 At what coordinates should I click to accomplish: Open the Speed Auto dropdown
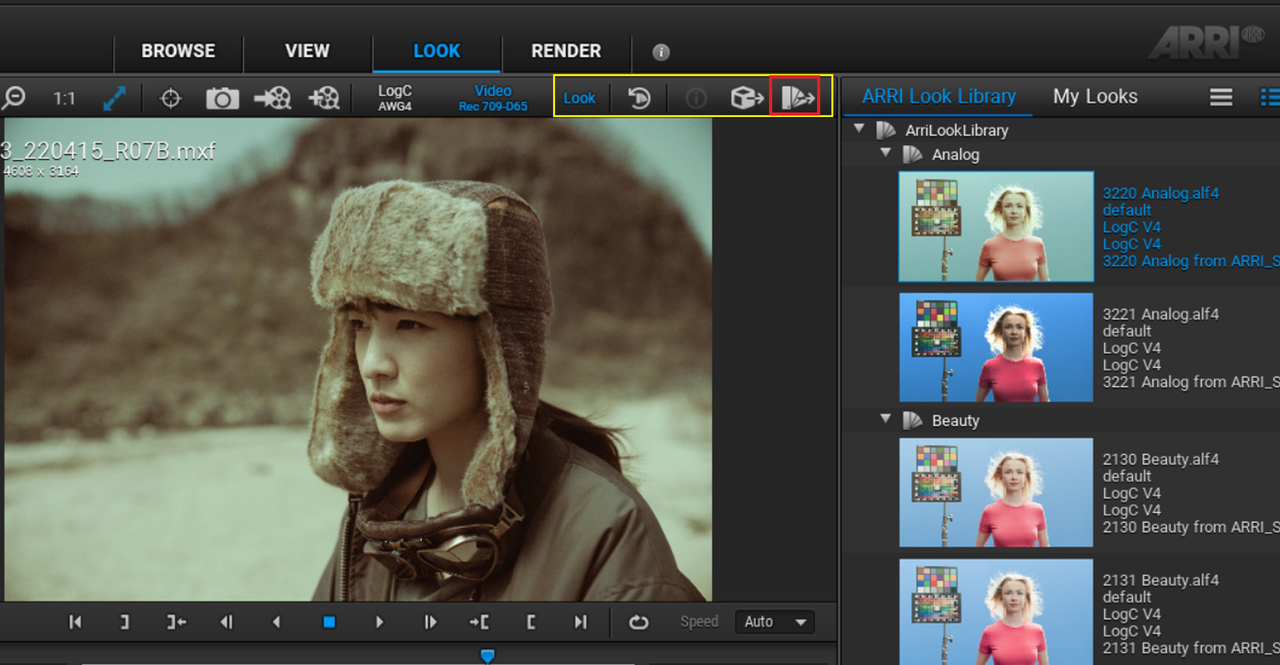tap(775, 622)
